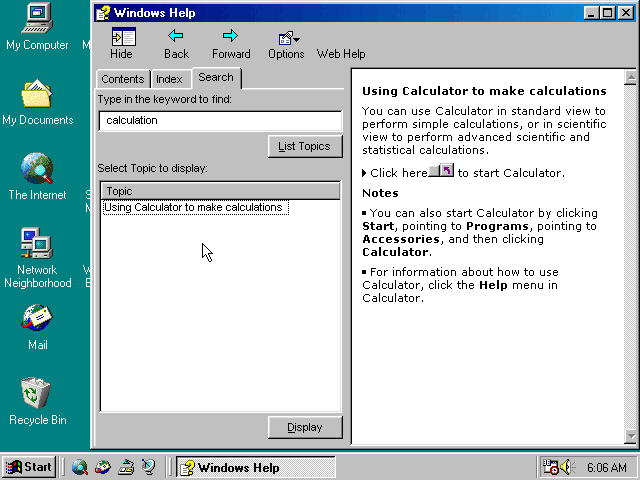
Task: Close the Windows Help window
Action: click(626, 13)
